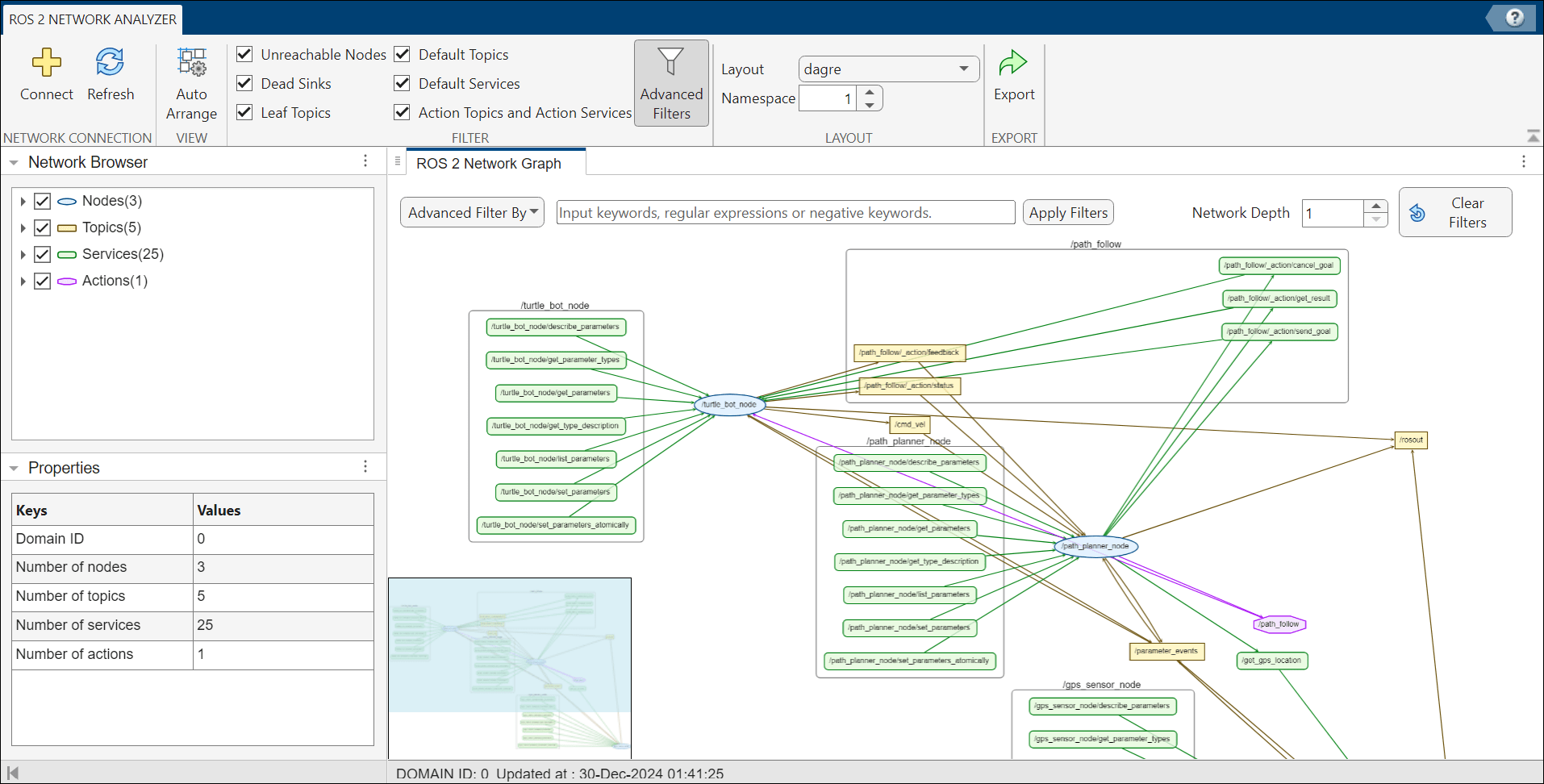Image resolution: width=1544 pixels, height=784 pixels.
Task: Increase the Network Depth value
Action: 1376,206
